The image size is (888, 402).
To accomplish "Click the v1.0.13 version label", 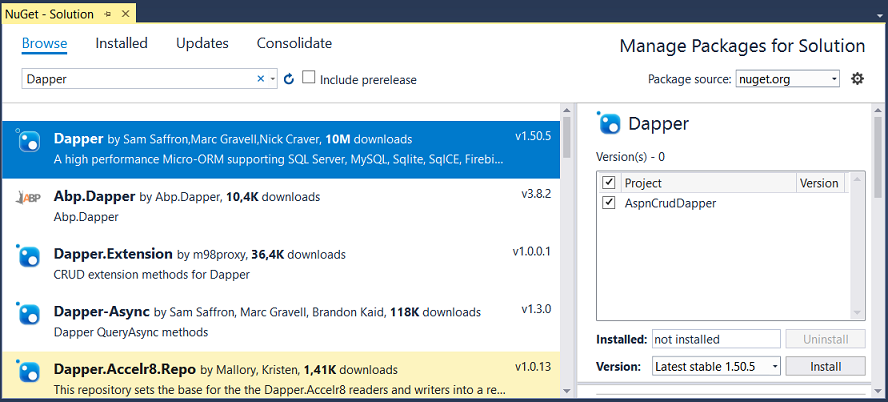I will [x=533, y=366].
